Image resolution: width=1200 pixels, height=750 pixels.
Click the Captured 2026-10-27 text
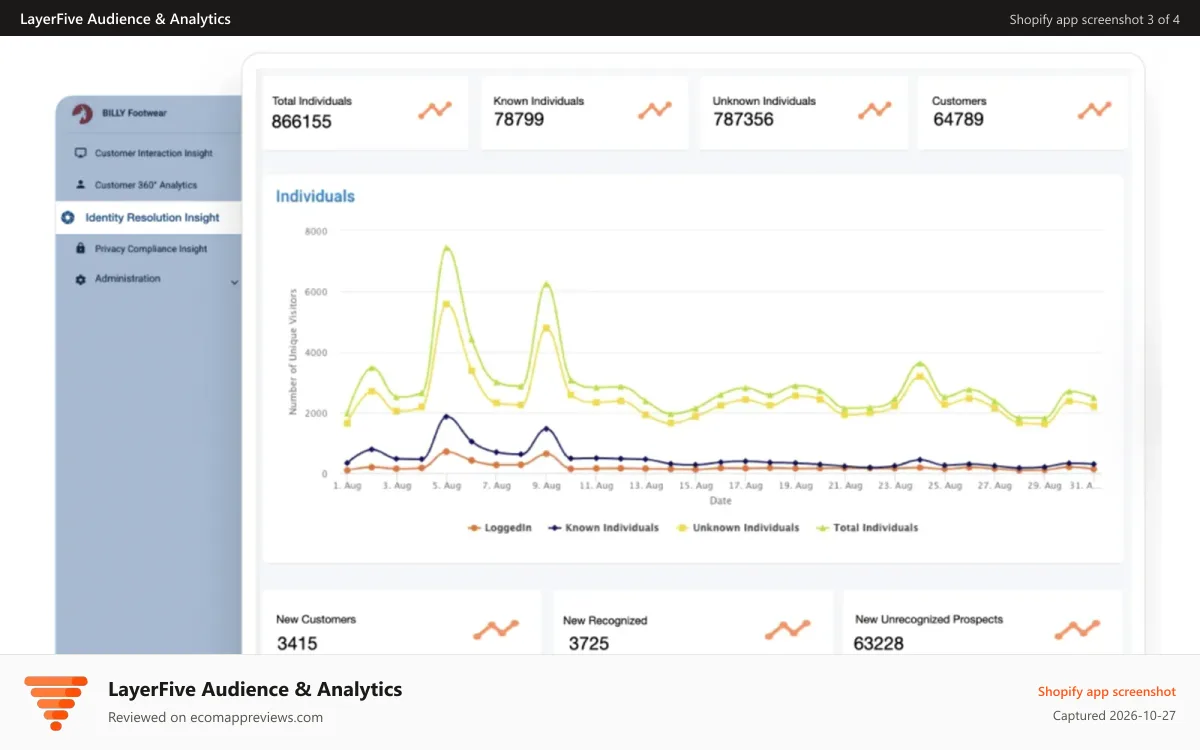tap(1114, 716)
